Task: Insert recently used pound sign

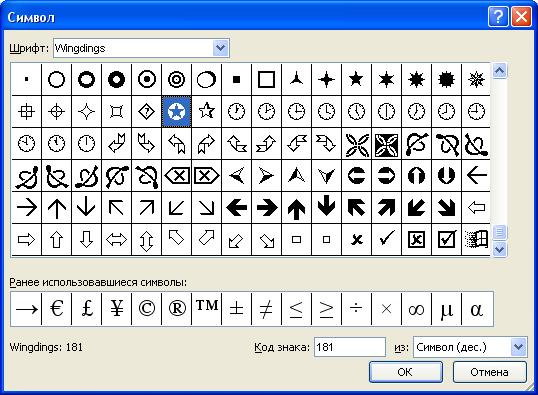Action: [86, 309]
